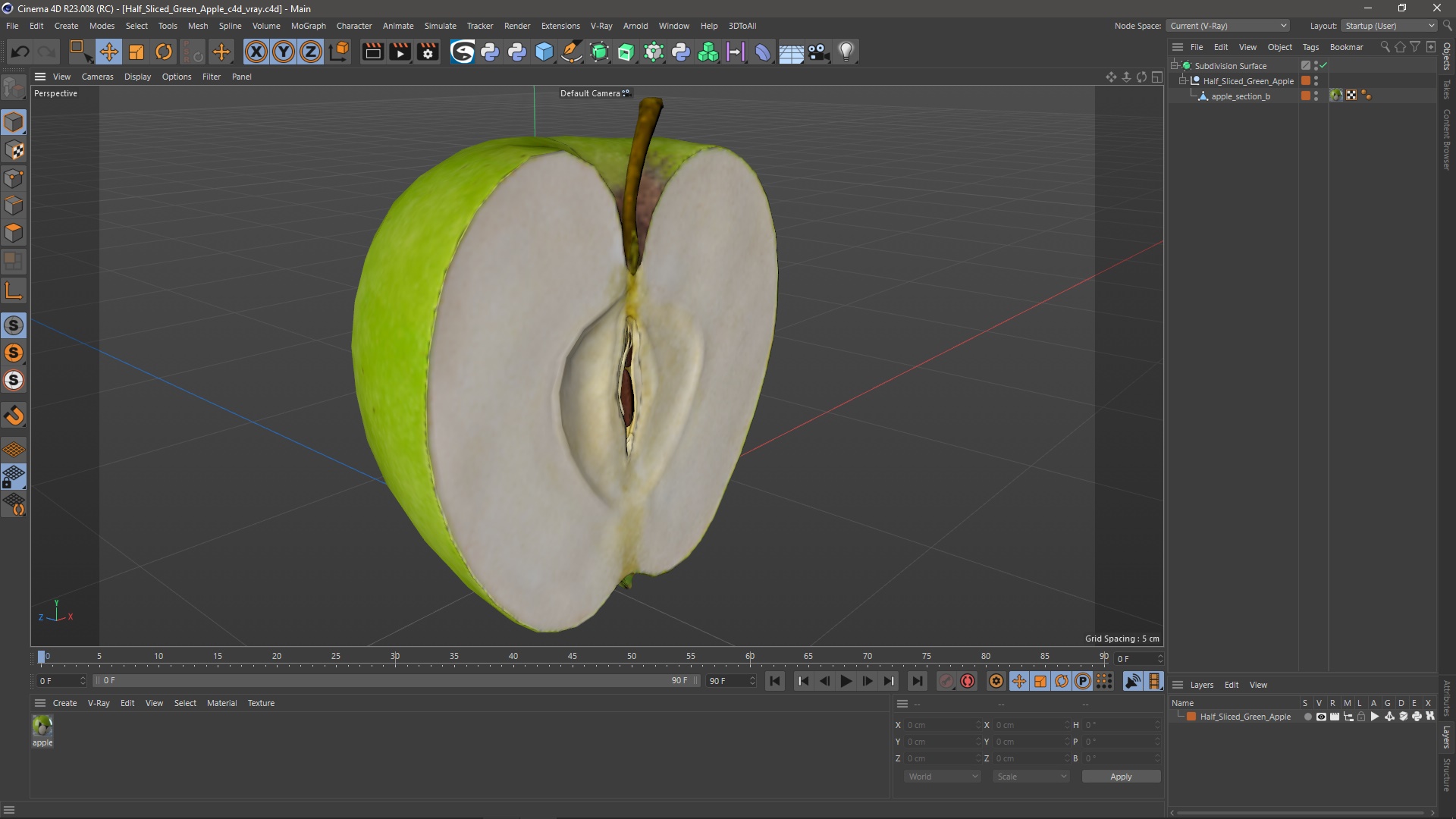
Task: Open World coordinate system dropdown
Action: (943, 777)
